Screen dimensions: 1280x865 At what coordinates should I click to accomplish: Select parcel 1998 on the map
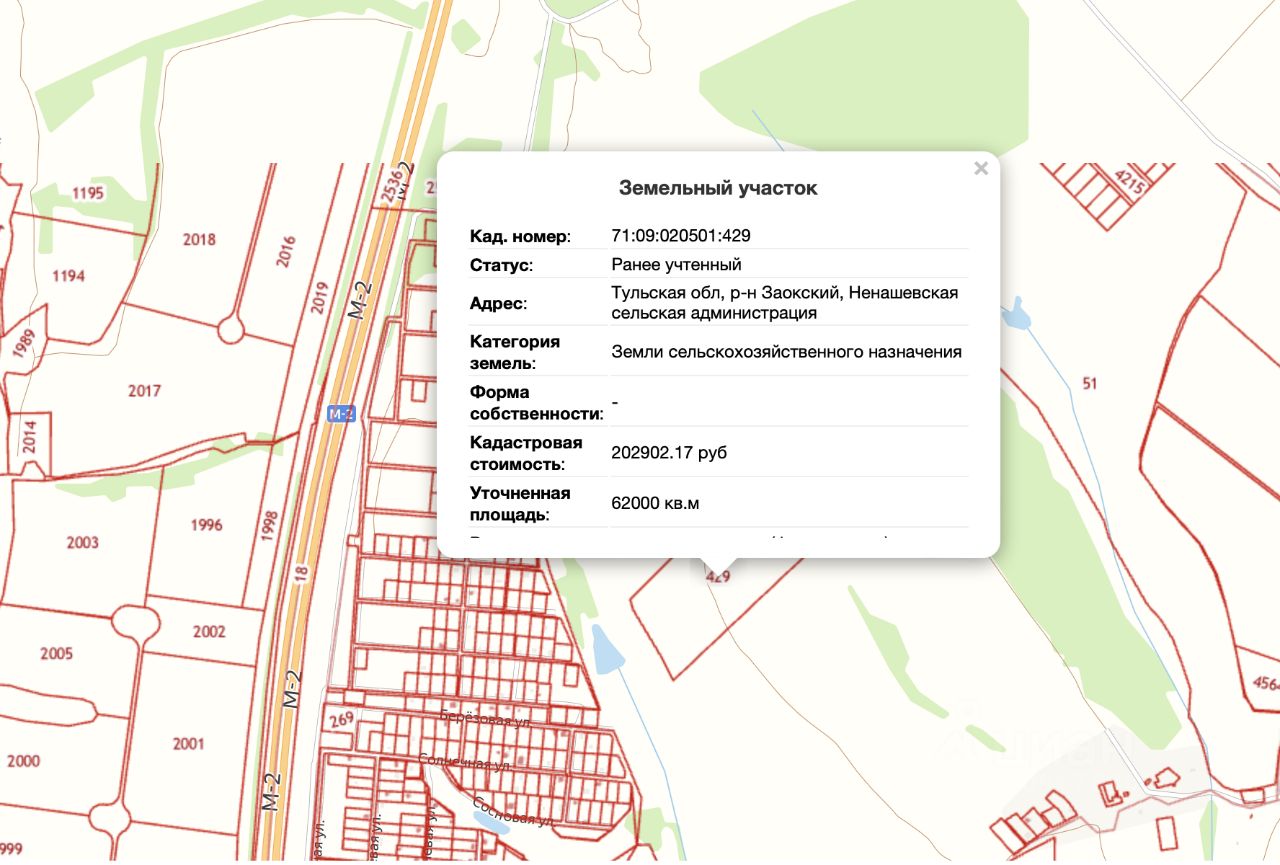pyautogui.click(x=268, y=525)
